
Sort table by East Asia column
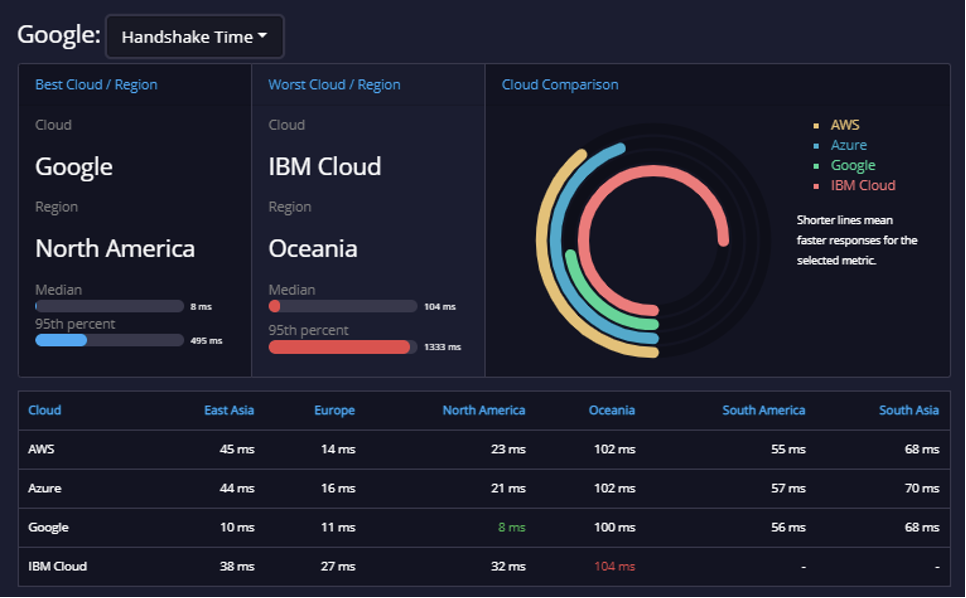[x=229, y=410]
